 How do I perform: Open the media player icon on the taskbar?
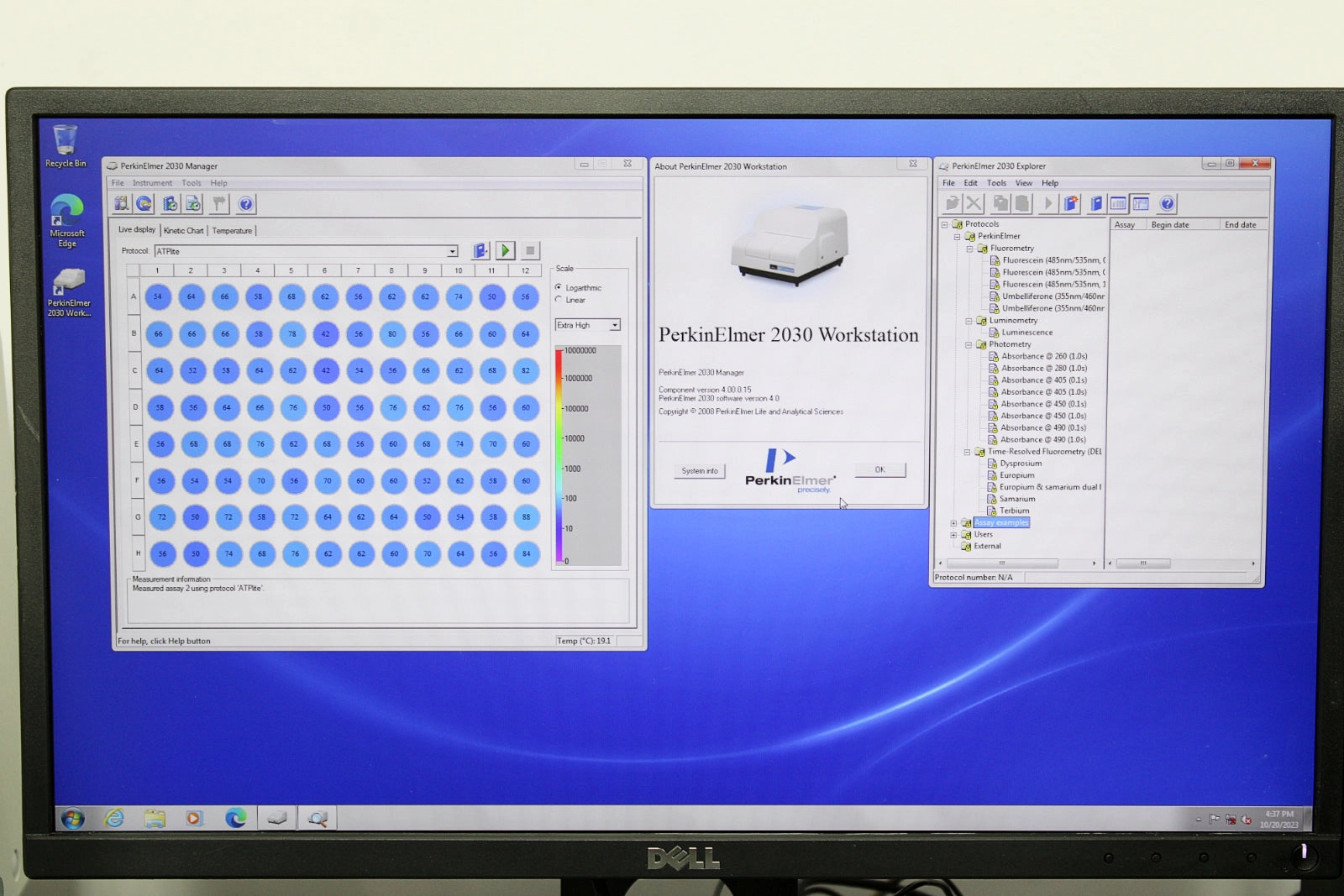194,818
